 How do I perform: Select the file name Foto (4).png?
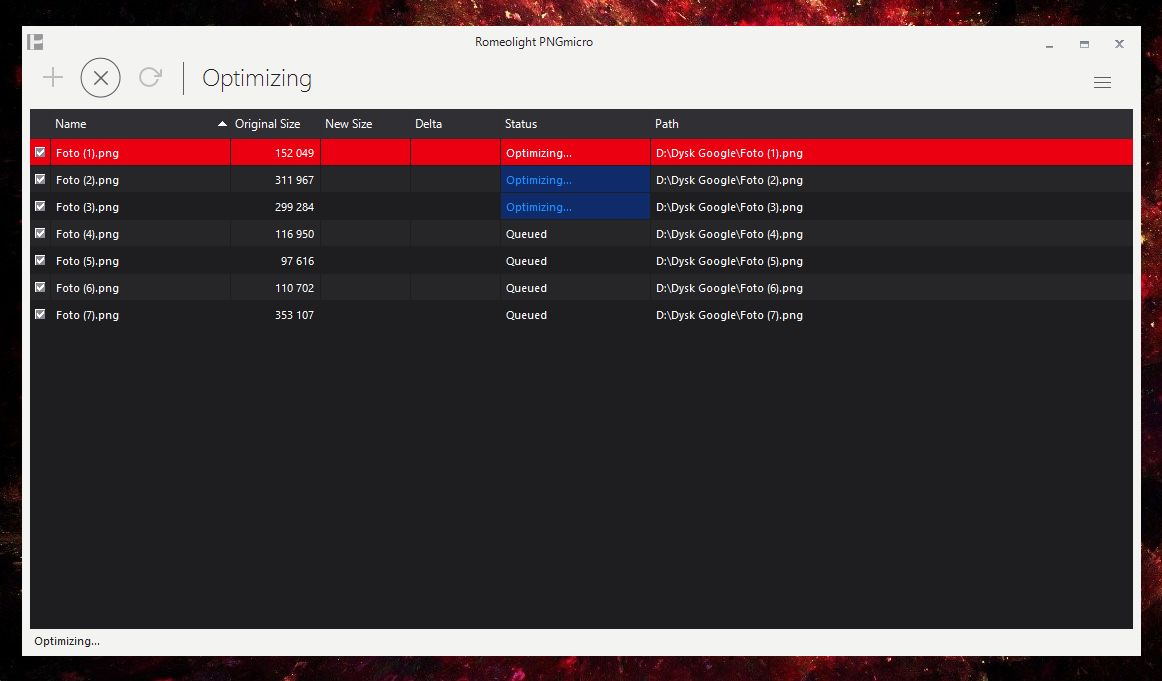click(x=87, y=234)
